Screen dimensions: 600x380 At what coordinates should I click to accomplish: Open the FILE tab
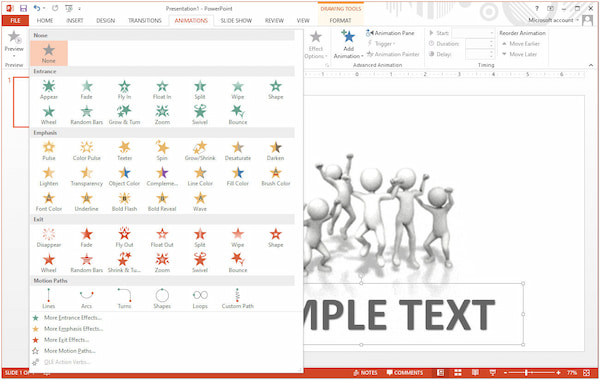point(15,20)
